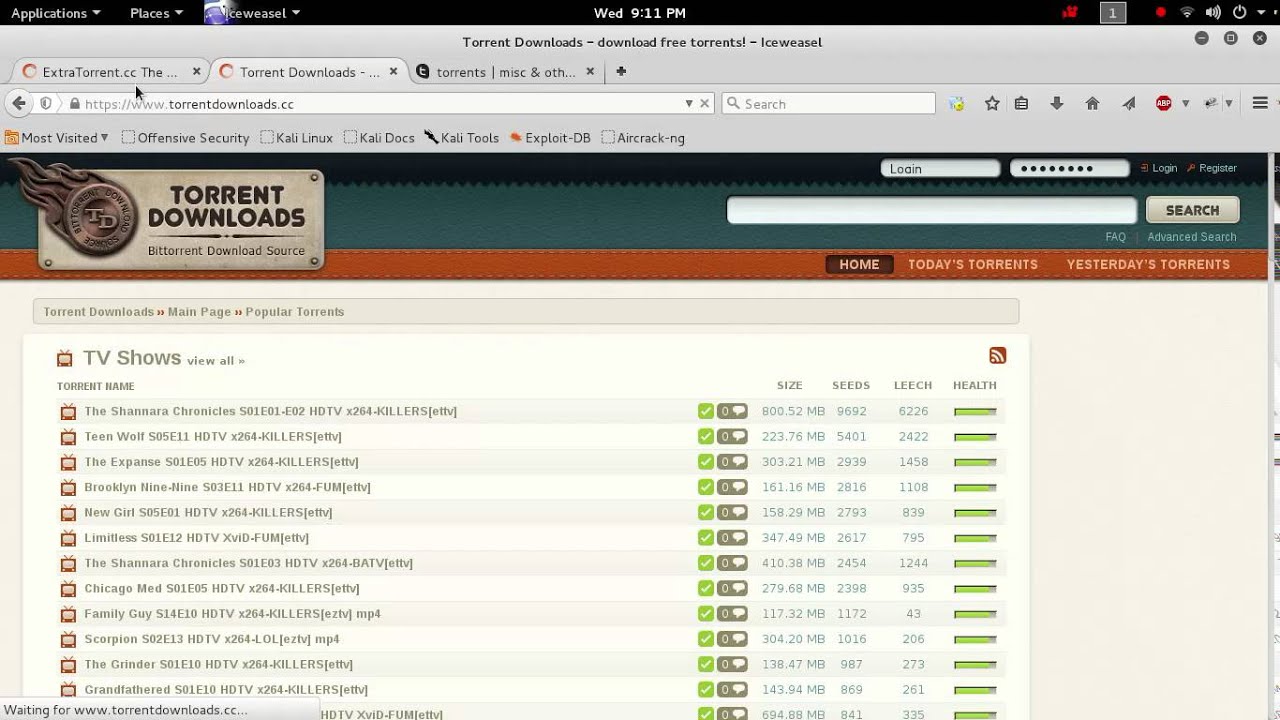Open new tab with plus button

coord(621,71)
